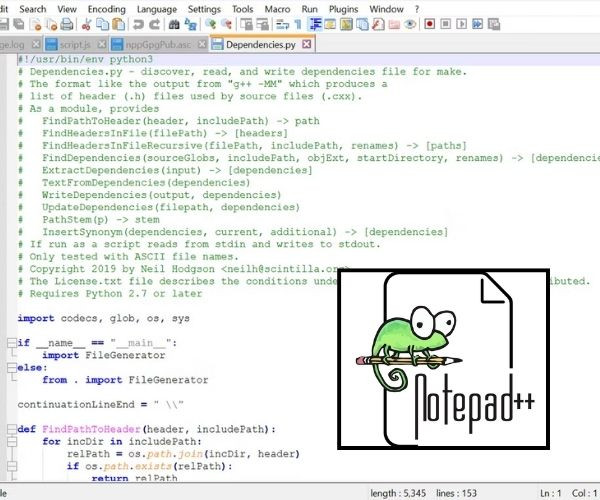Screen dimensions: 600x500
Task: Click Run Macro Multiple Times icon
Action: pyautogui.click(x=478, y=24)
